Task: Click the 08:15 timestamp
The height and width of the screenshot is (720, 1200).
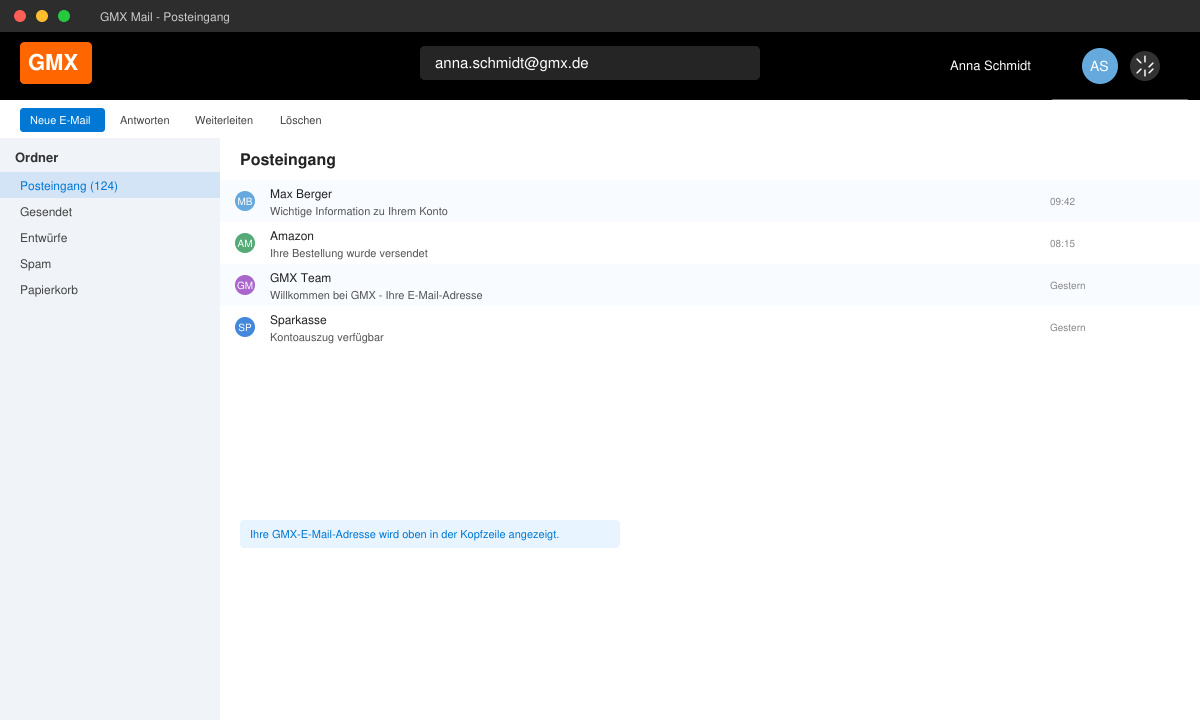Action: coord(1062,243)
